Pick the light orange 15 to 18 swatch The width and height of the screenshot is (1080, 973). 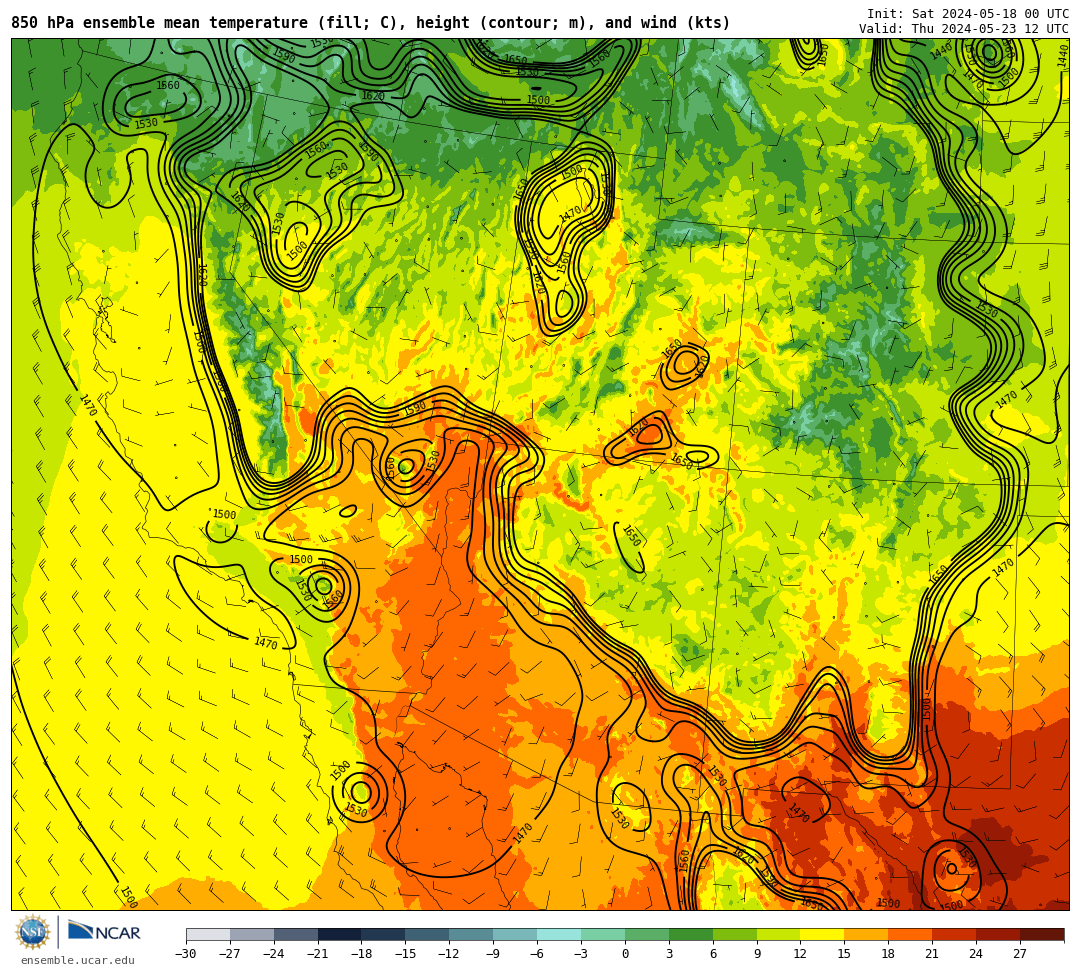[866, 934]
